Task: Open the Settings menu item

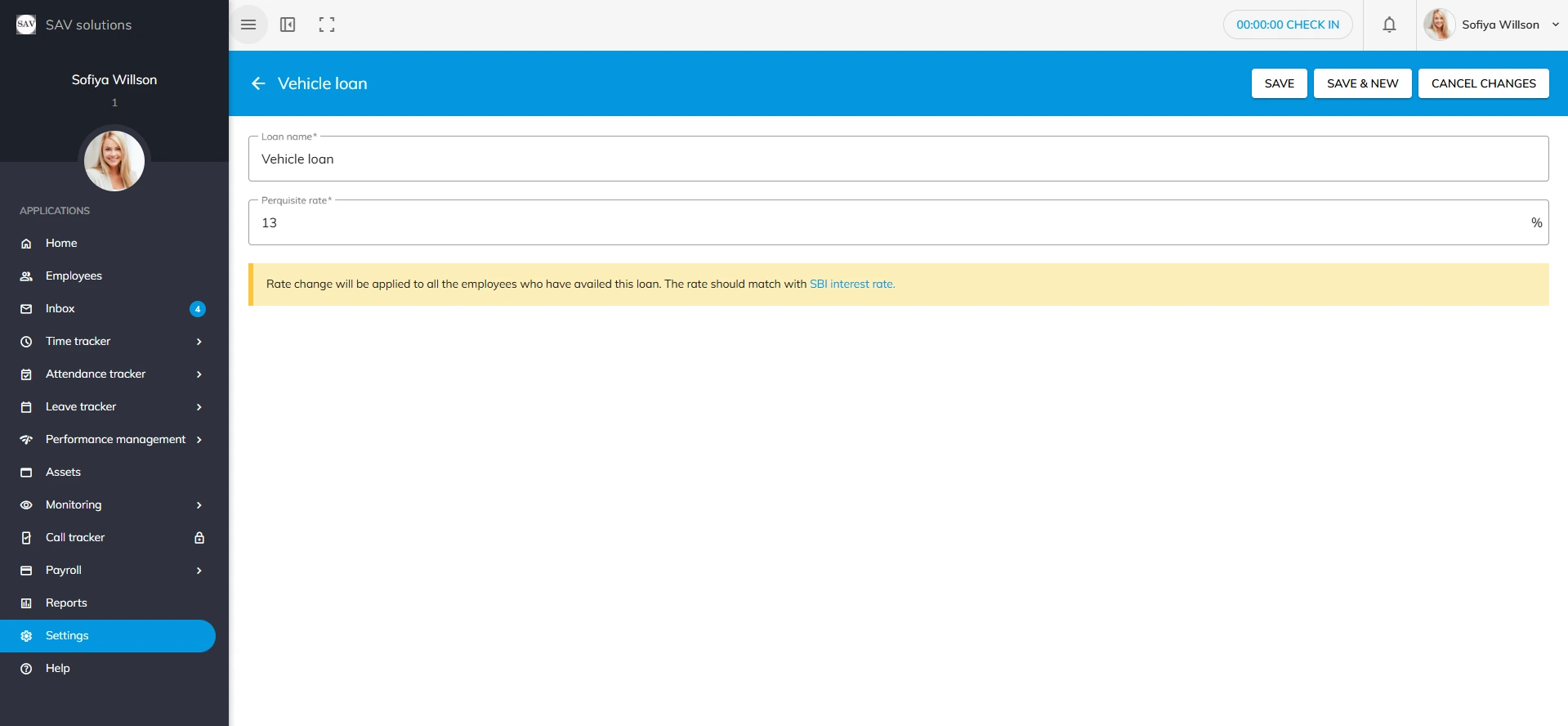Action: (67, 636)
